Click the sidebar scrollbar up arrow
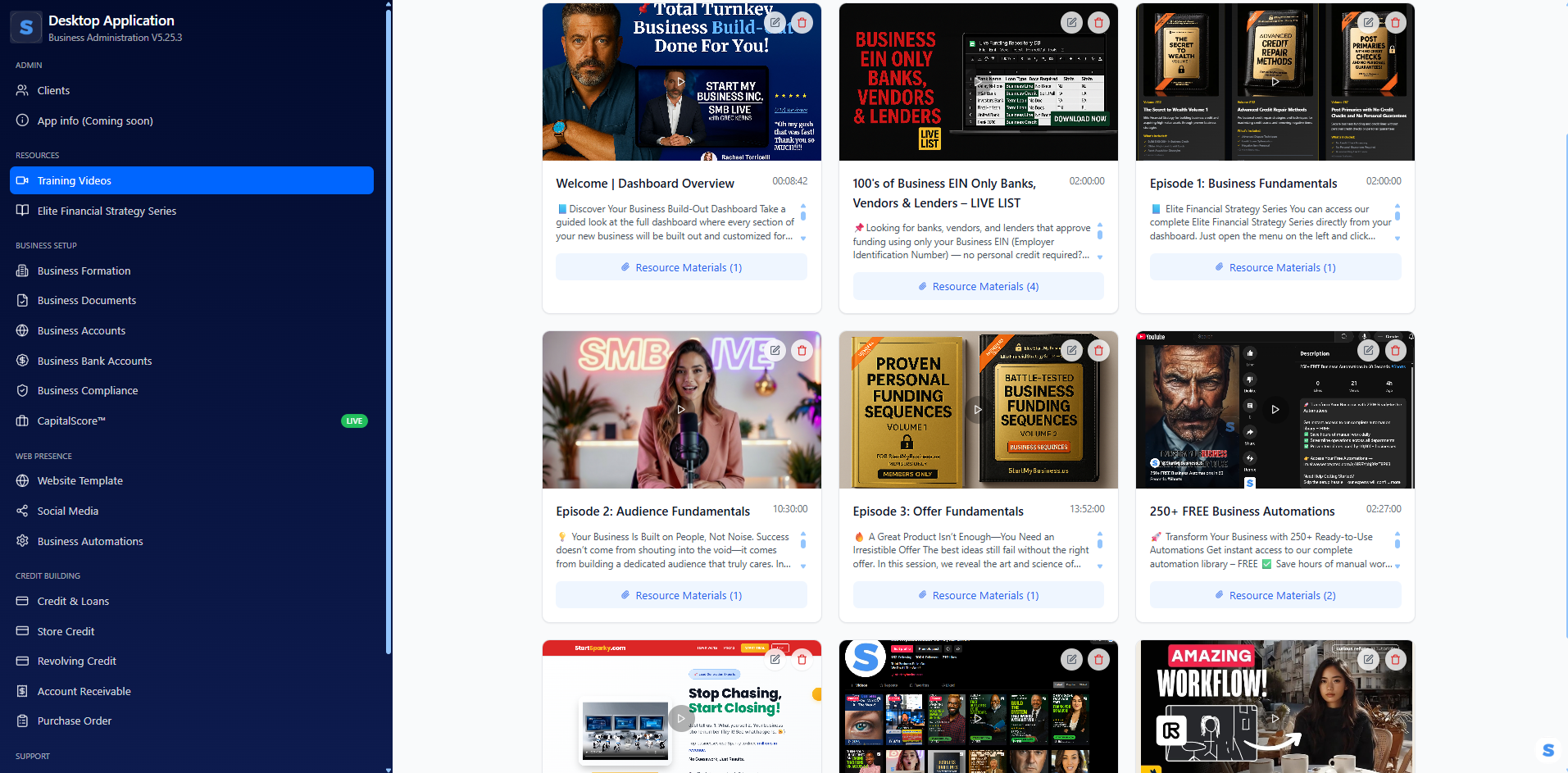 (389, 4)
